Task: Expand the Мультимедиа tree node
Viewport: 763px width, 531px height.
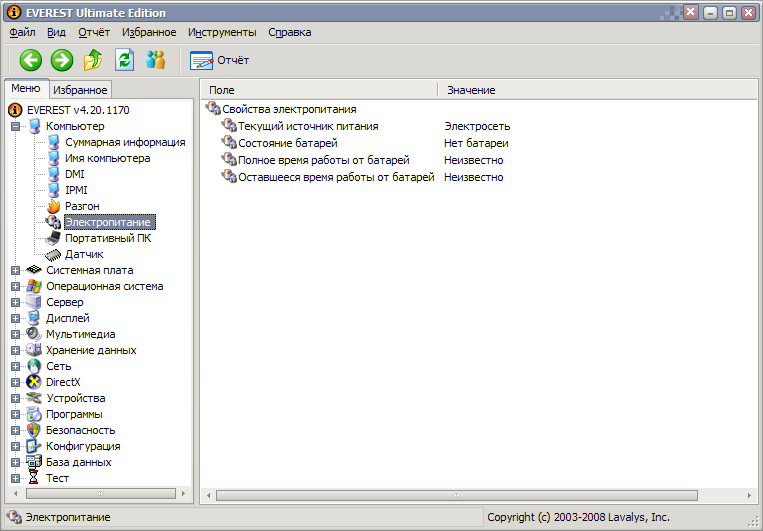Action: point(16,334)
